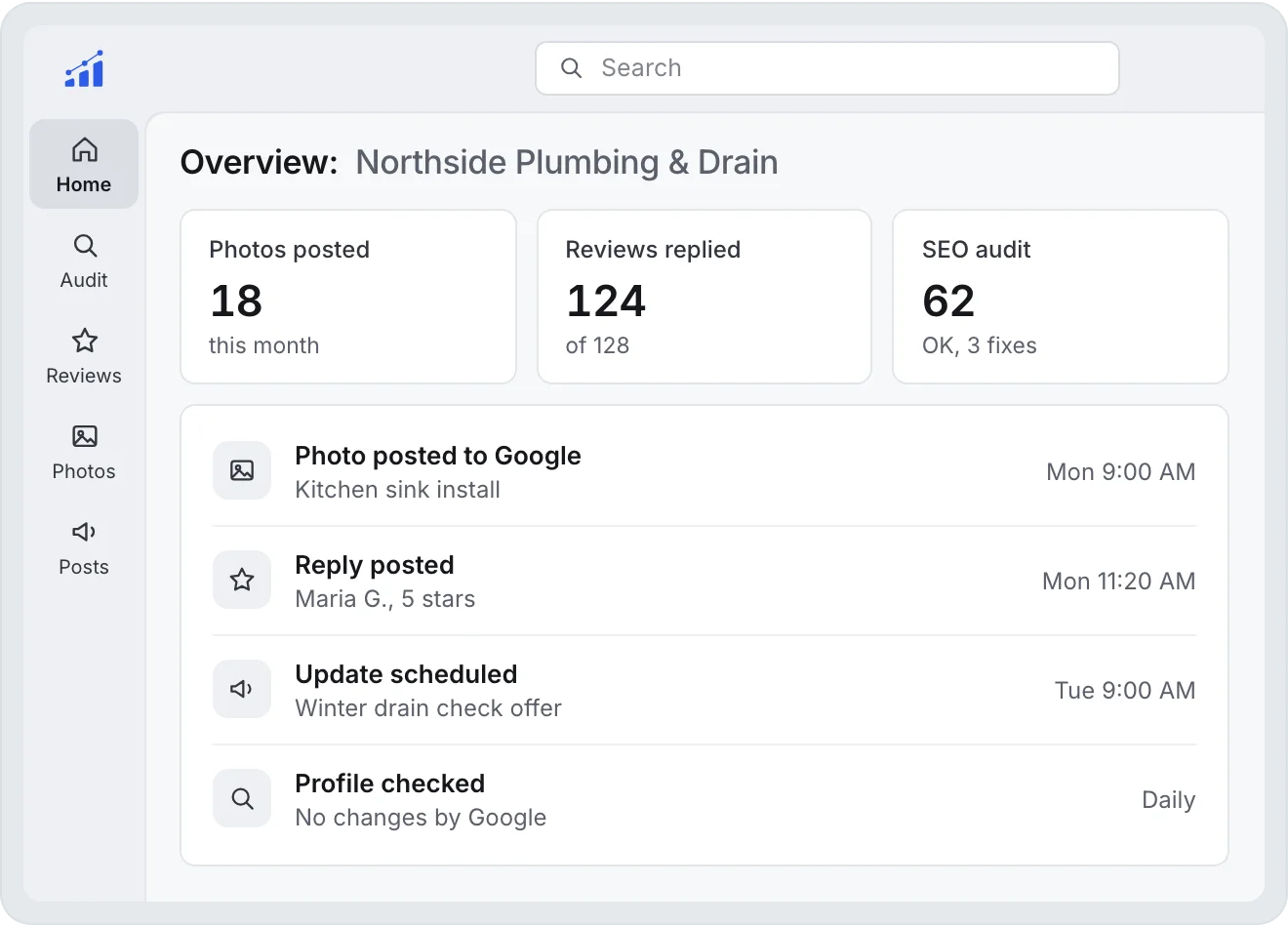1288x925 pixels.
Task: Click the of 128 text
Action: 597,345
